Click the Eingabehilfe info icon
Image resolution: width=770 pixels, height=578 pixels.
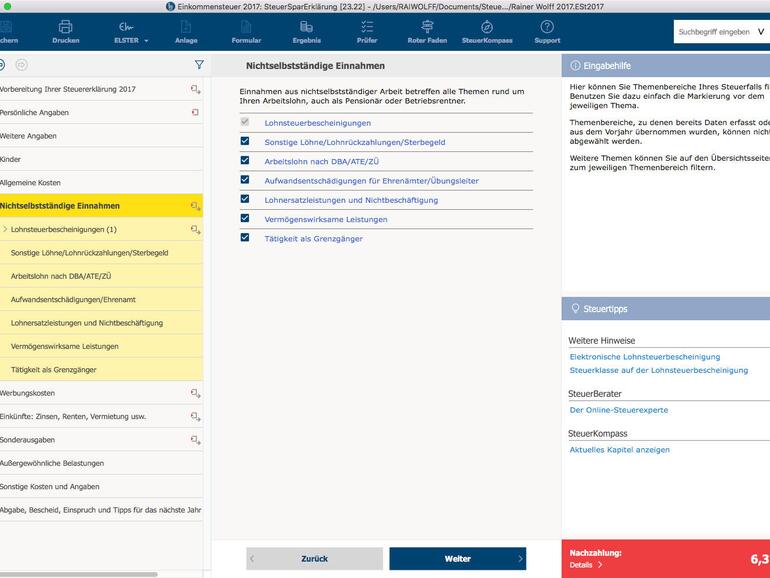coord(575,65)
